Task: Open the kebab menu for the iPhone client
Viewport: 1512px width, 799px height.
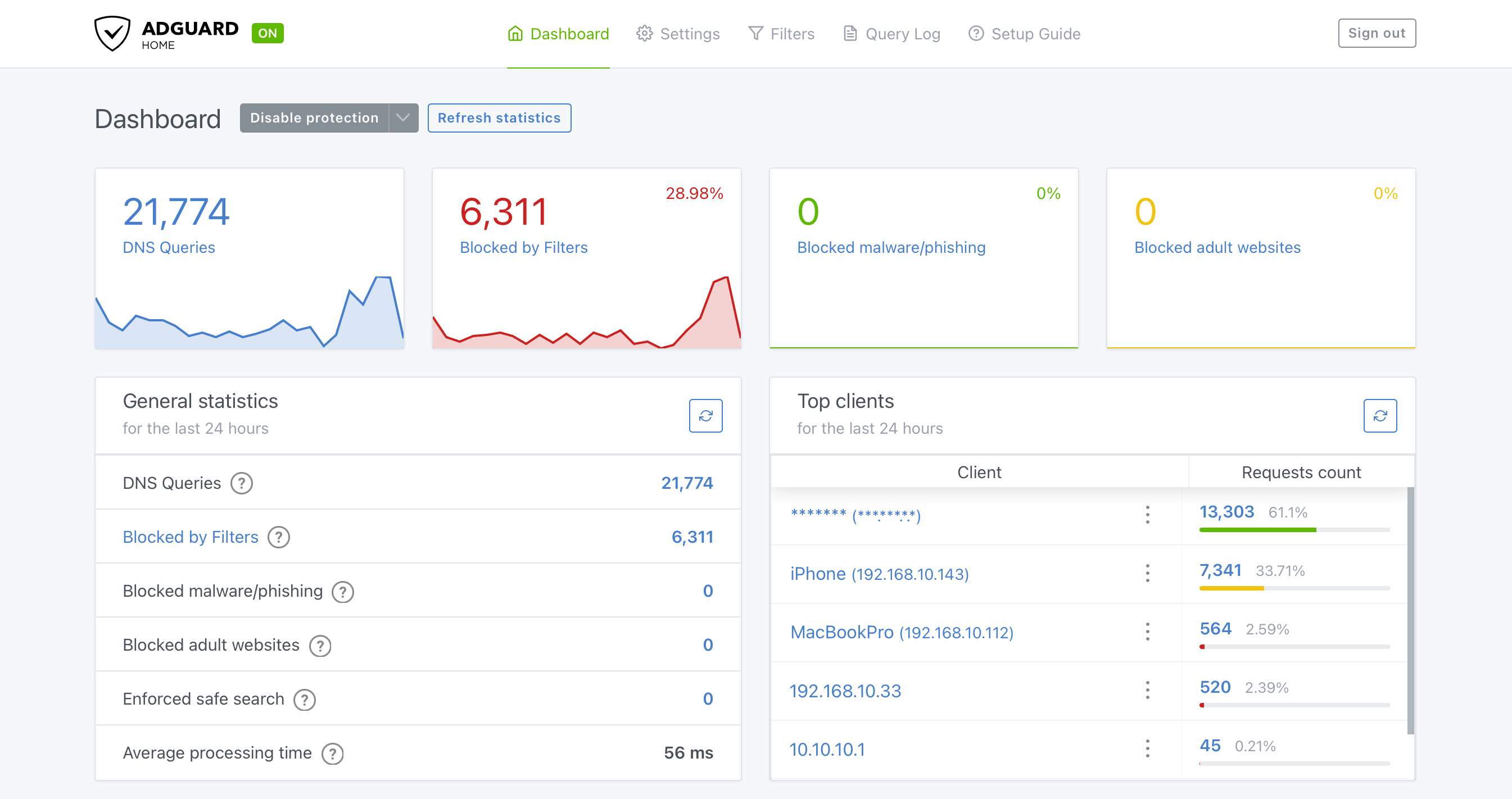Action: pyautogui.click(x=1147, y=574)
